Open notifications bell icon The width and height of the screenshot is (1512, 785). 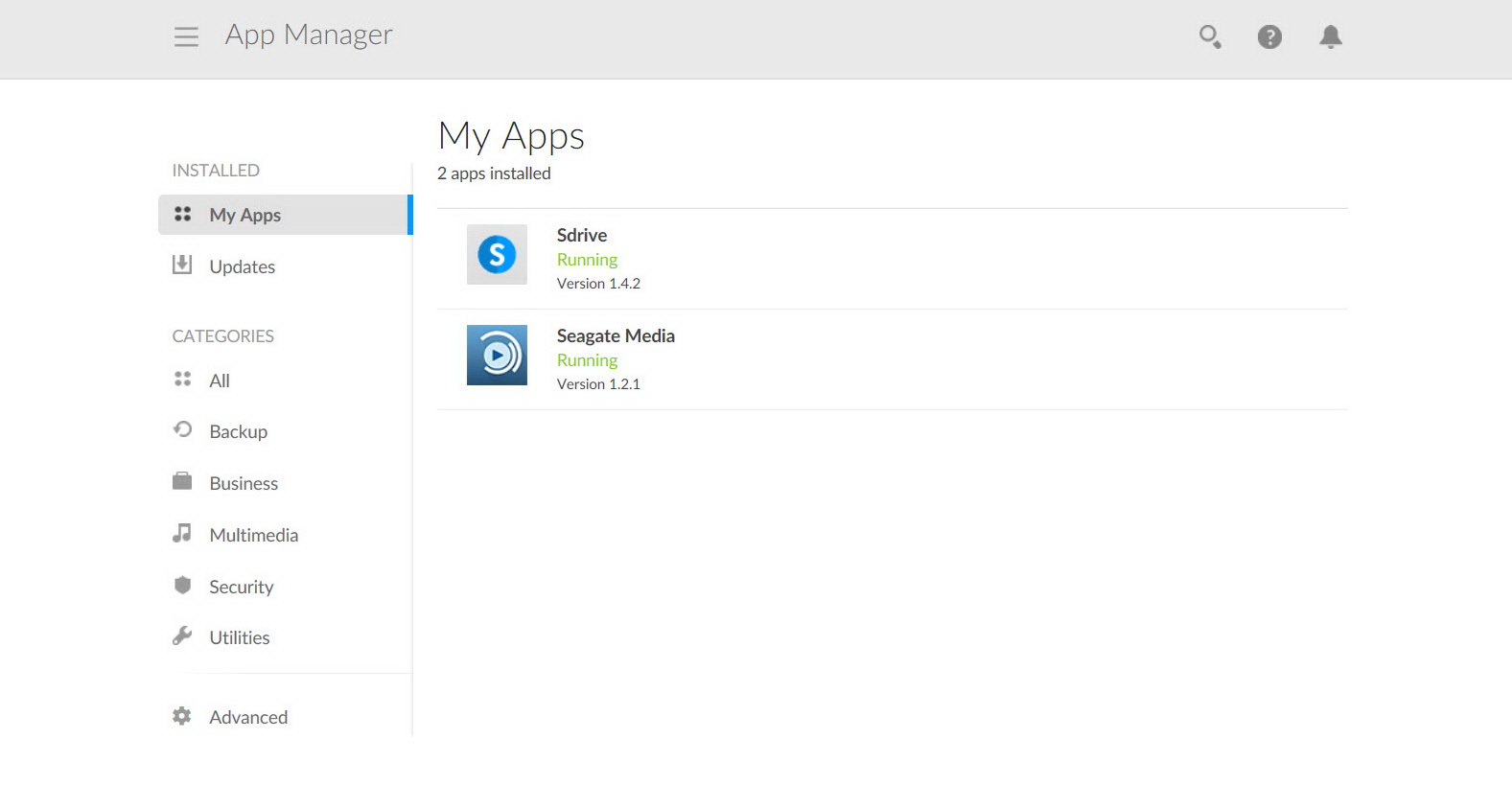1330,36
